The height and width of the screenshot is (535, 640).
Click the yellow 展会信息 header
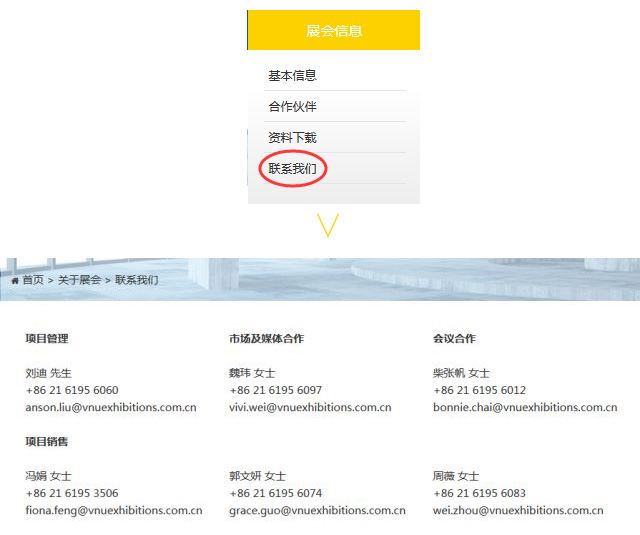[333, 31]
